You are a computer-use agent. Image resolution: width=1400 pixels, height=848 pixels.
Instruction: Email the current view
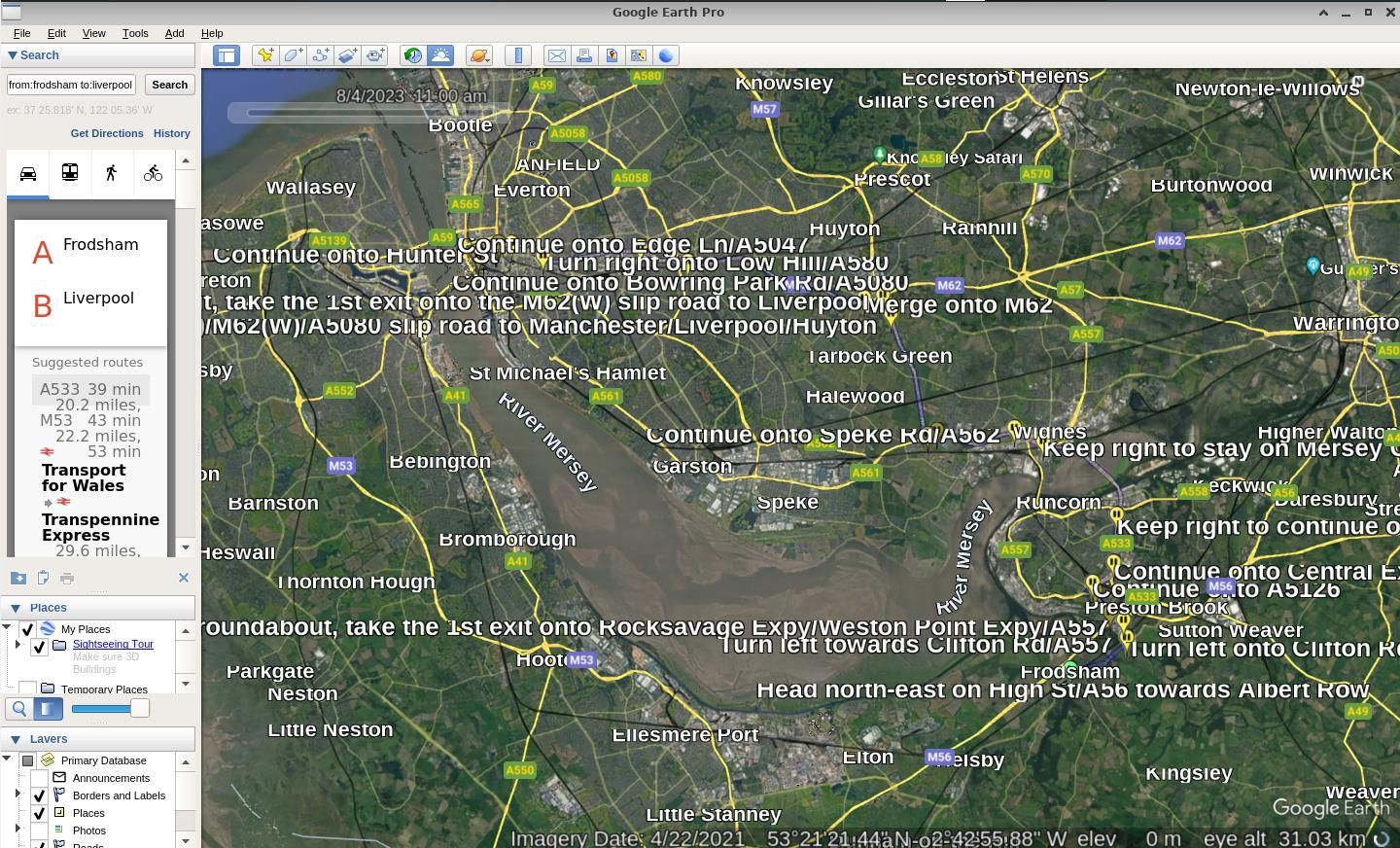point(557,55)
